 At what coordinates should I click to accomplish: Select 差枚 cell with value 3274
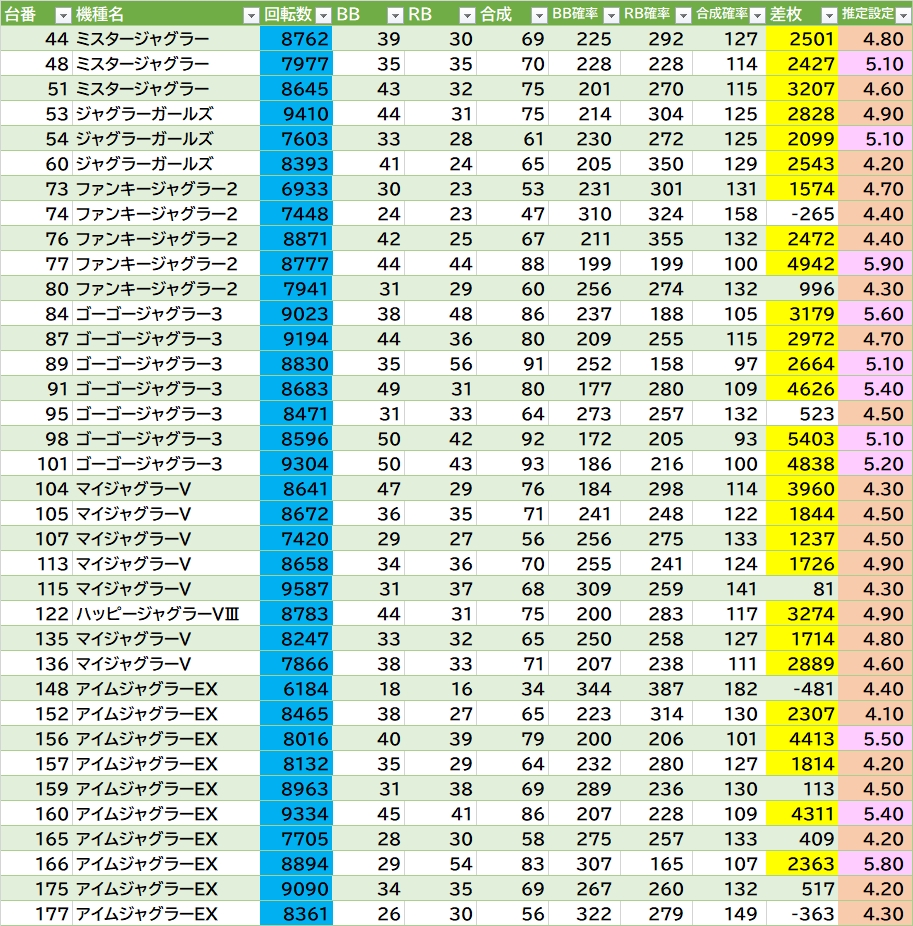802,614
